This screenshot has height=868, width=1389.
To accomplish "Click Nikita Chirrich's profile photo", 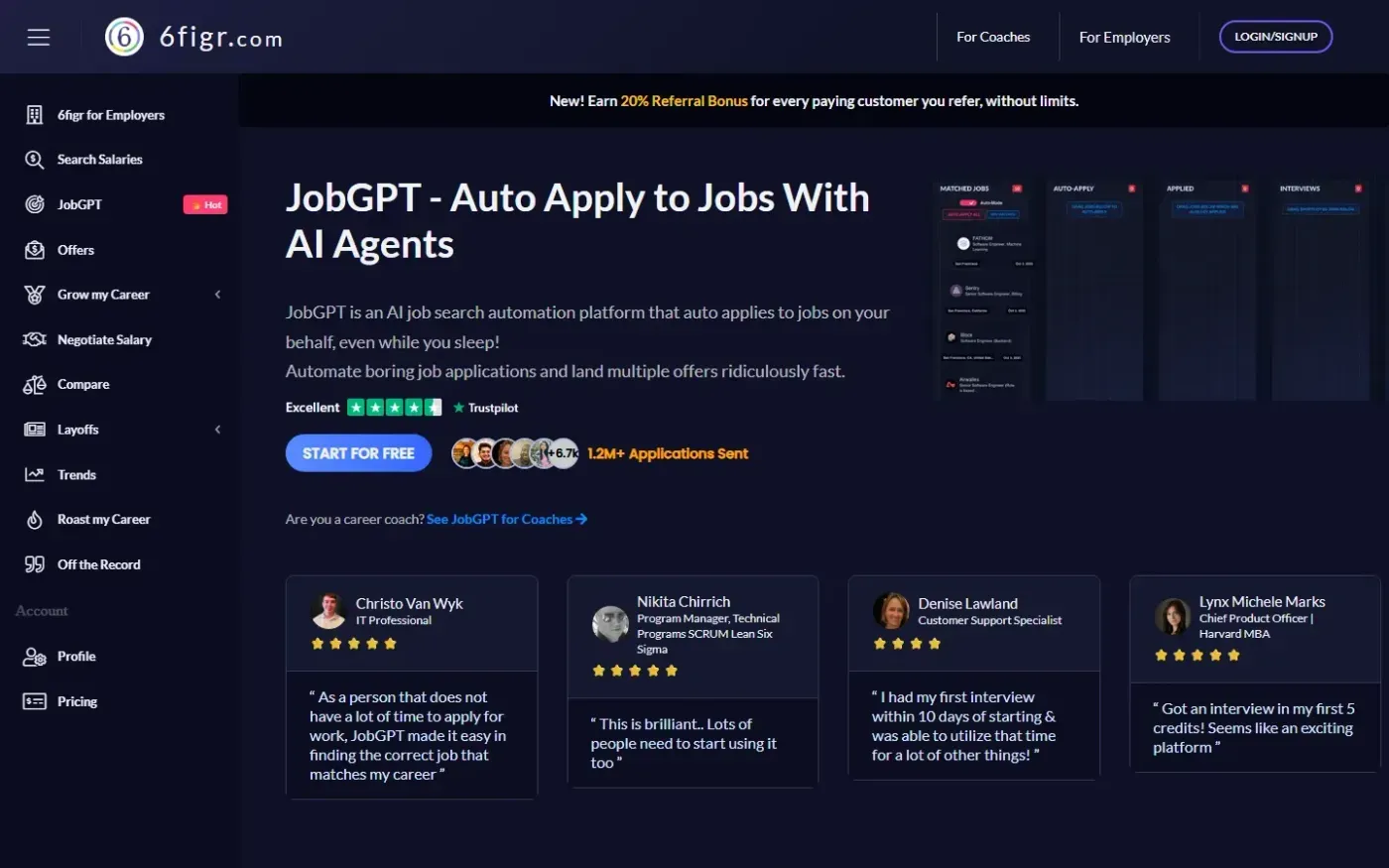I will pos(610,624).
